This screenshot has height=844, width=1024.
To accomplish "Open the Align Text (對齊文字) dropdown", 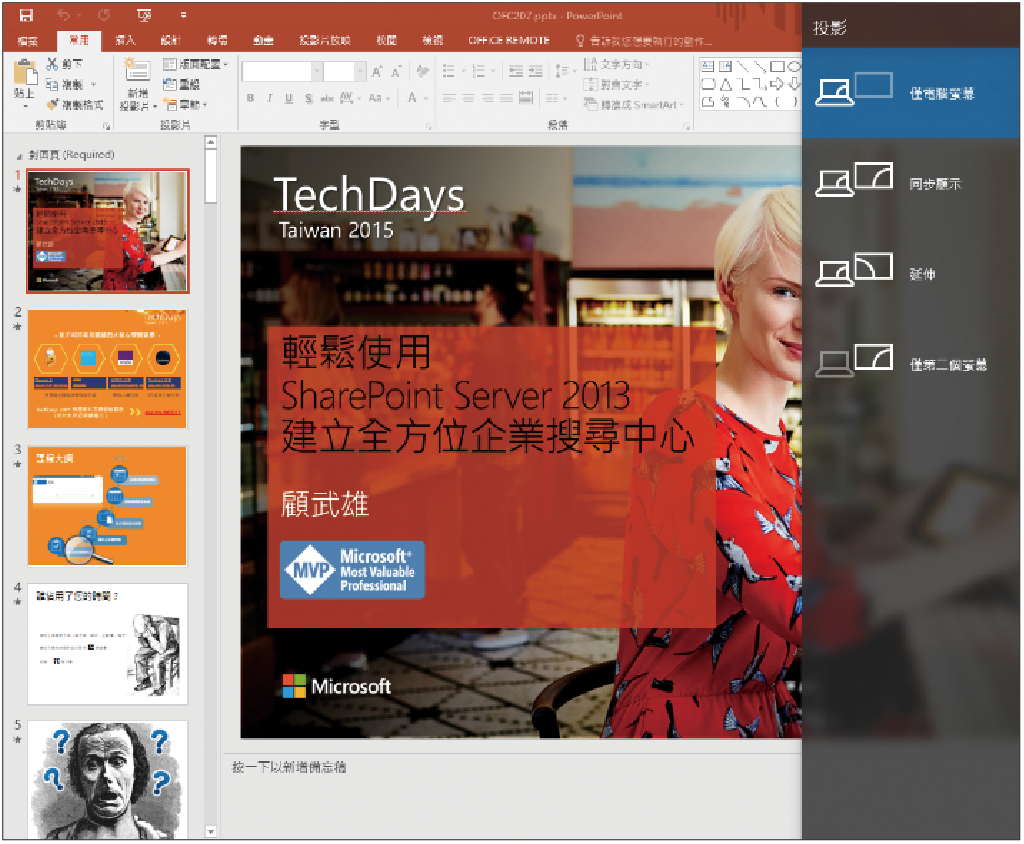I will coord(616,84).
